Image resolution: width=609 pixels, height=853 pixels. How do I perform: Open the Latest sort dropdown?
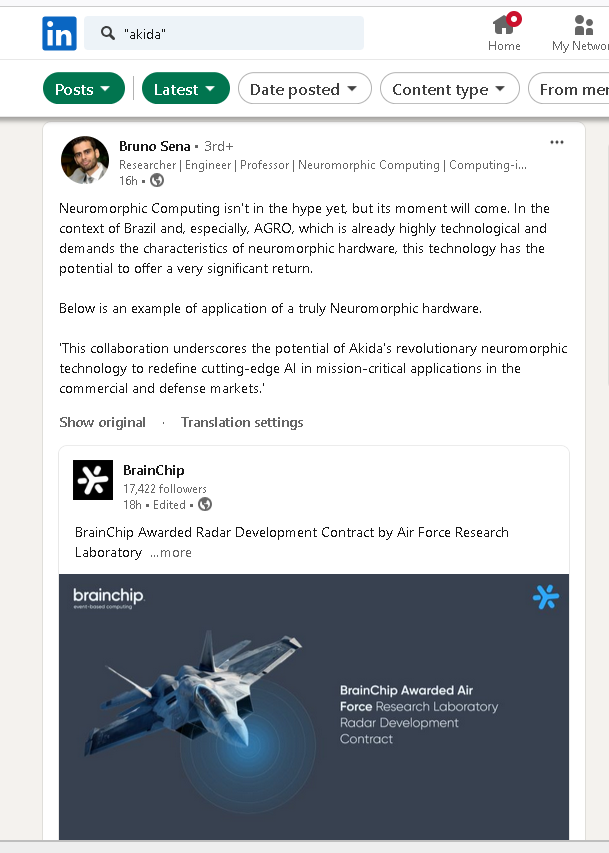pyautogui.click(x=185, y=89)
